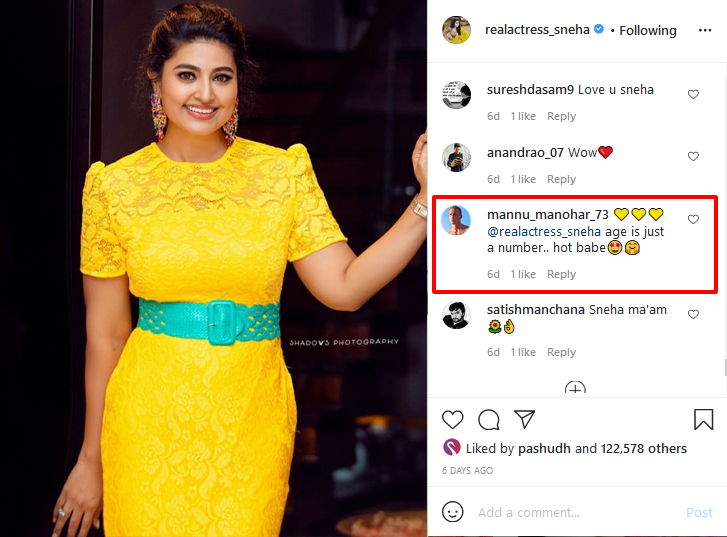Like mannu_manohar_73's comment heart
Screen dimensions: 727x537
point(693,219)
